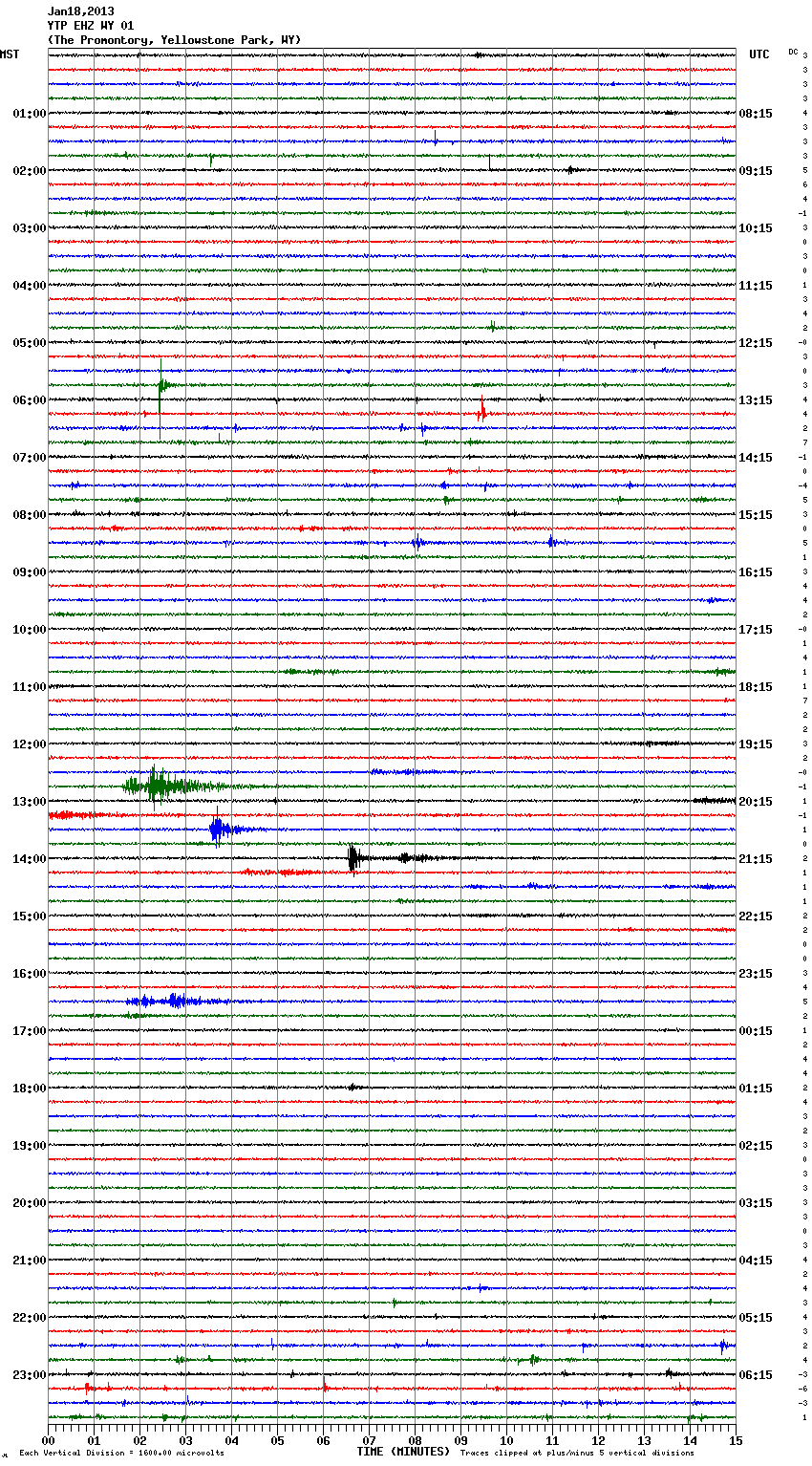The width and height of the screenshot is (812, 1466).
Task: Select the 10:00 MST time label
Action: [30, 630]
